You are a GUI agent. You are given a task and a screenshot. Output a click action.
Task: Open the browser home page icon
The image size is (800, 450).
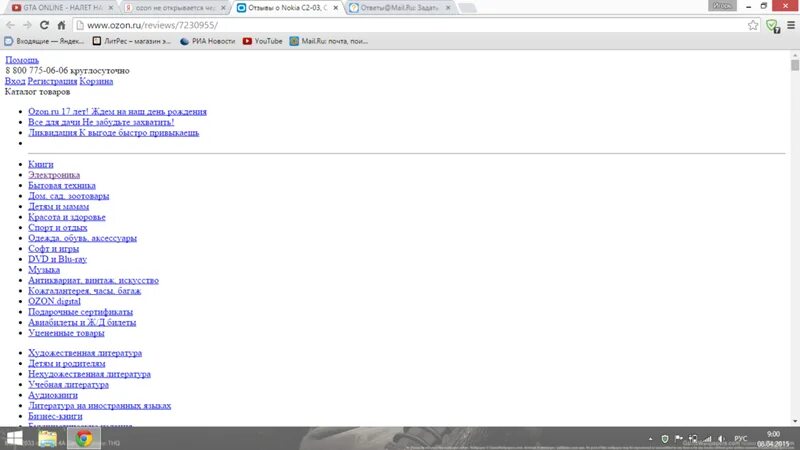coord(61,25)
